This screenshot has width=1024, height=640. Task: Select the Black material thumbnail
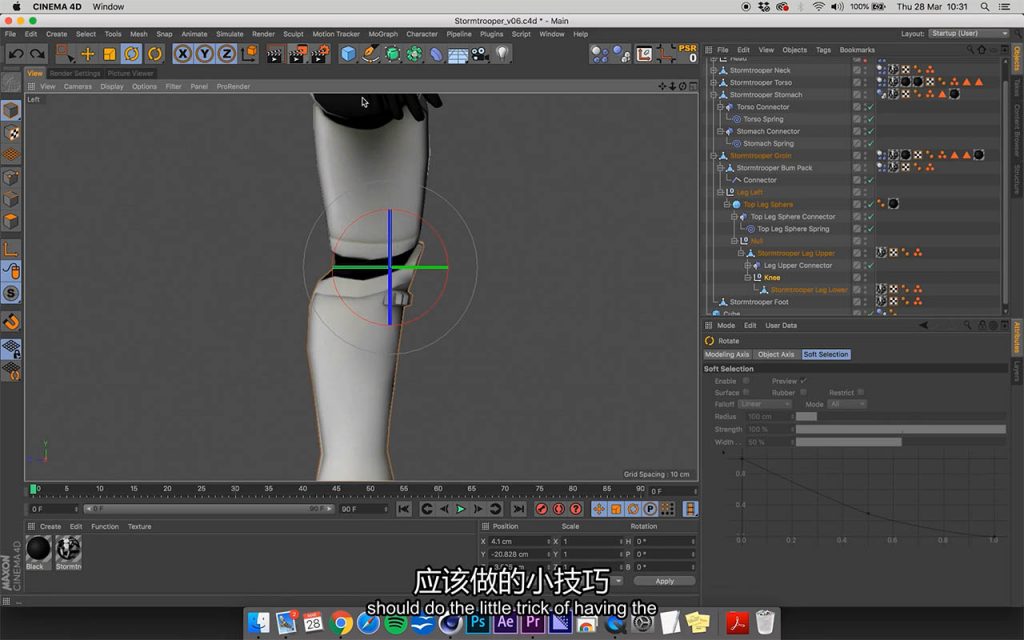[x=39, y=549]
